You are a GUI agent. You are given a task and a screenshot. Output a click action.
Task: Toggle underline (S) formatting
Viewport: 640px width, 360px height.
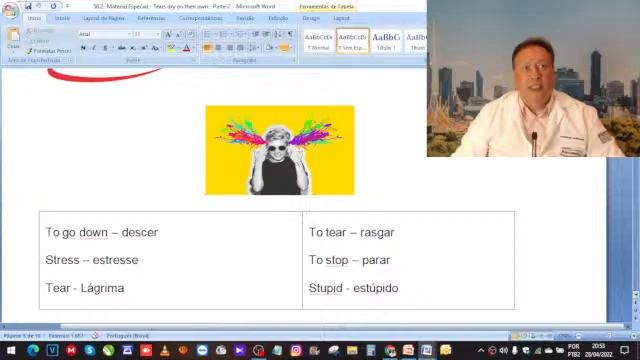(105, 48)
